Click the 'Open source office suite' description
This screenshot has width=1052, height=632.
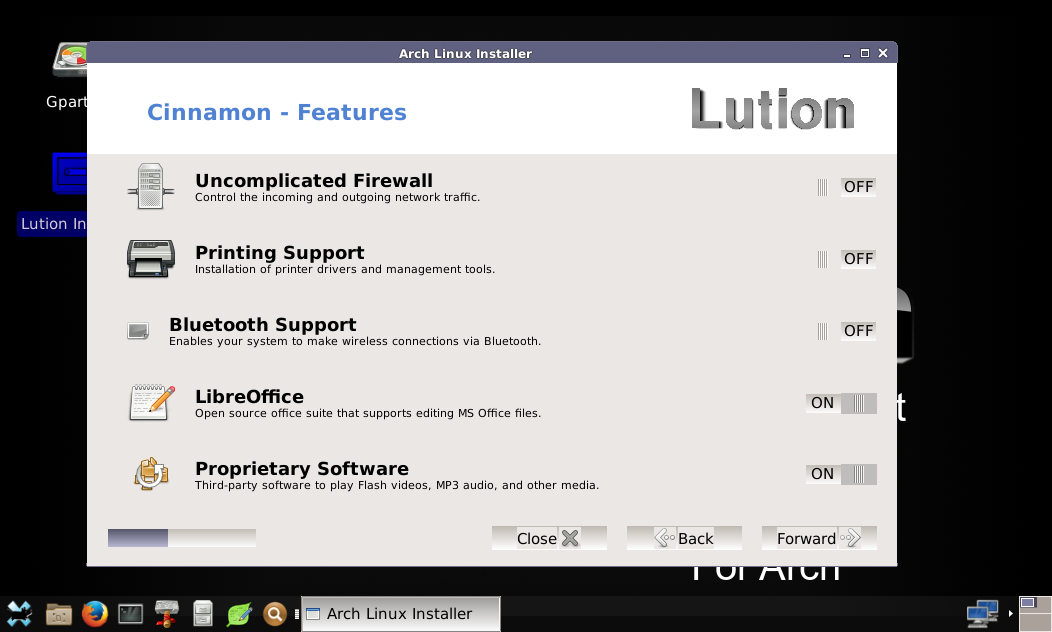point(368,413)
